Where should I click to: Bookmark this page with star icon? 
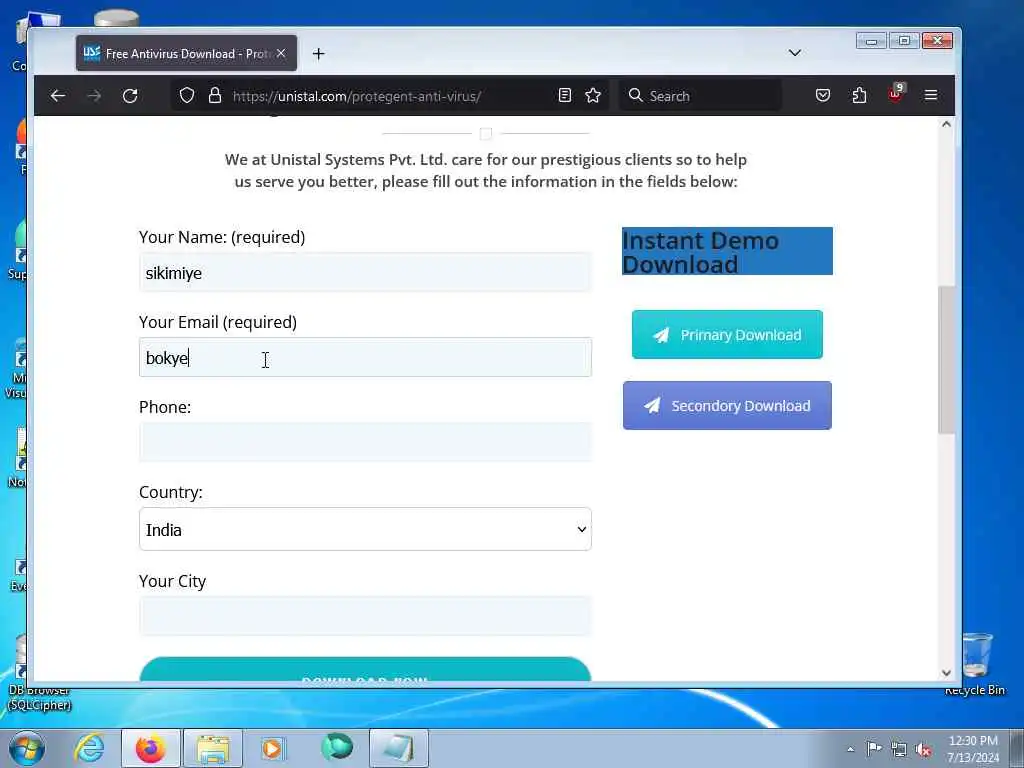coord(593,96)
